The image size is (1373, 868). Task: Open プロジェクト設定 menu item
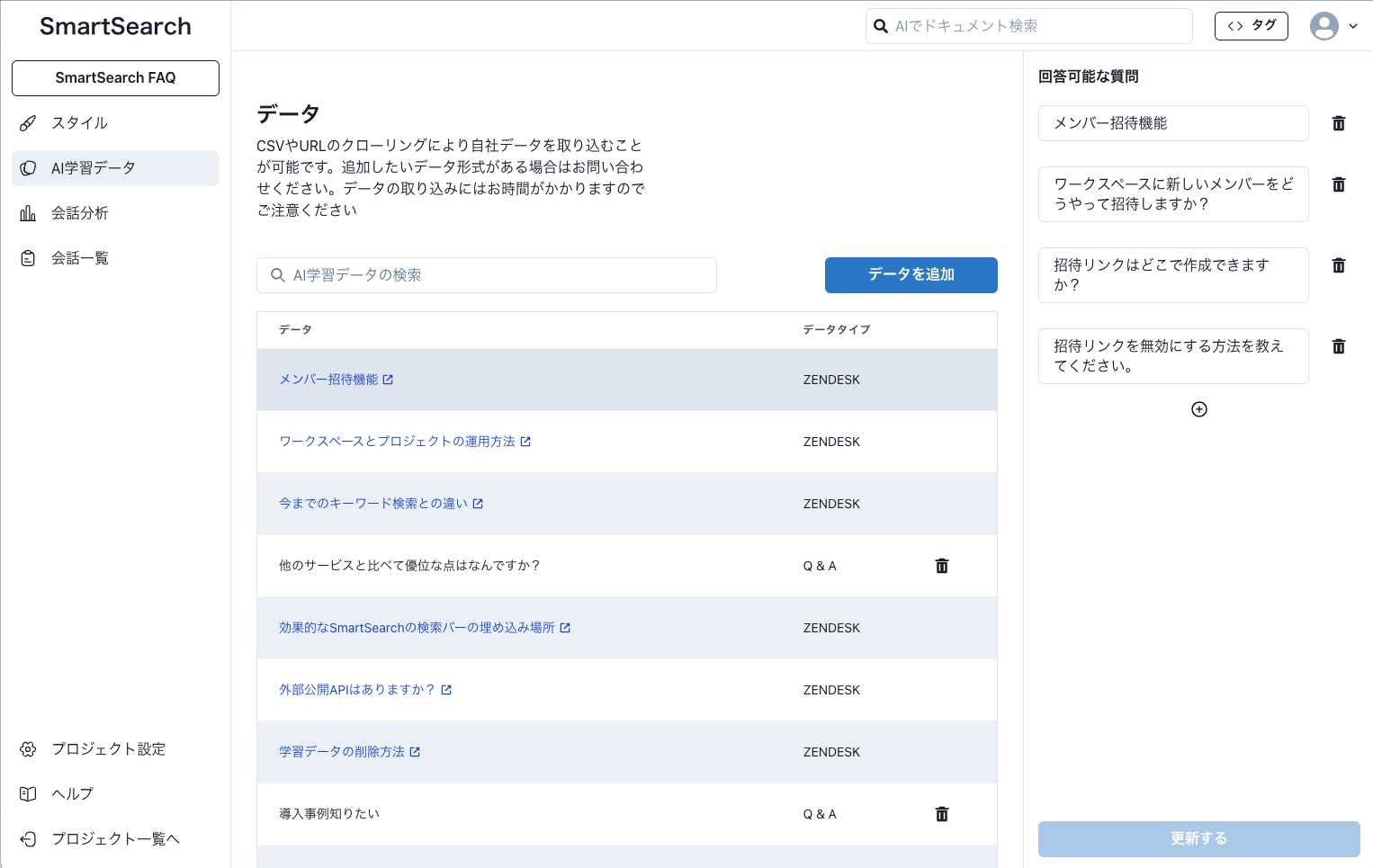point(115,749)
